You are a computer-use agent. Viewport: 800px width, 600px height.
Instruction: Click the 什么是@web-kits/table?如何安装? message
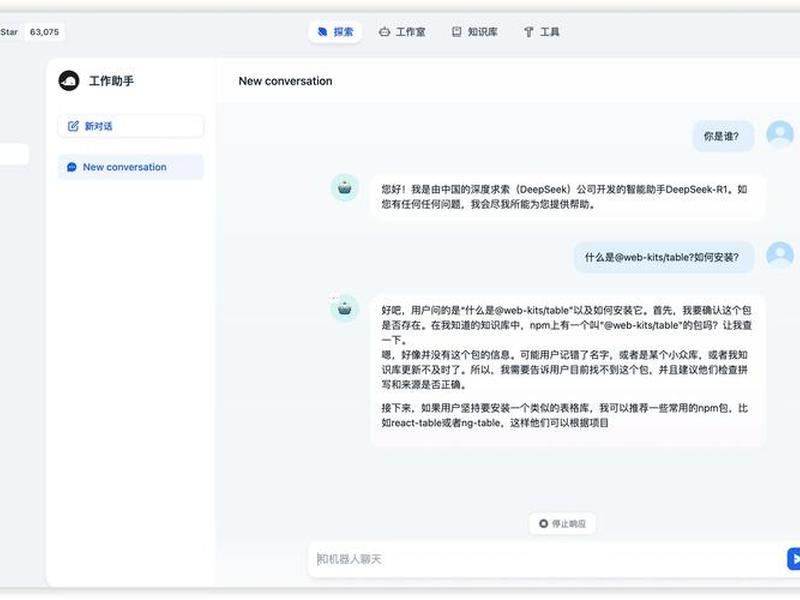tap(664, 257)
